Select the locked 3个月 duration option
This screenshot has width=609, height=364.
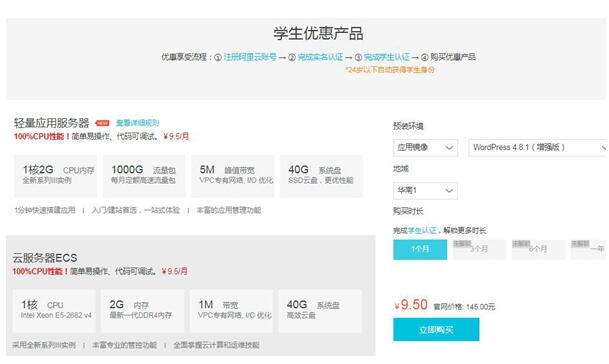(x=479, y=249)
